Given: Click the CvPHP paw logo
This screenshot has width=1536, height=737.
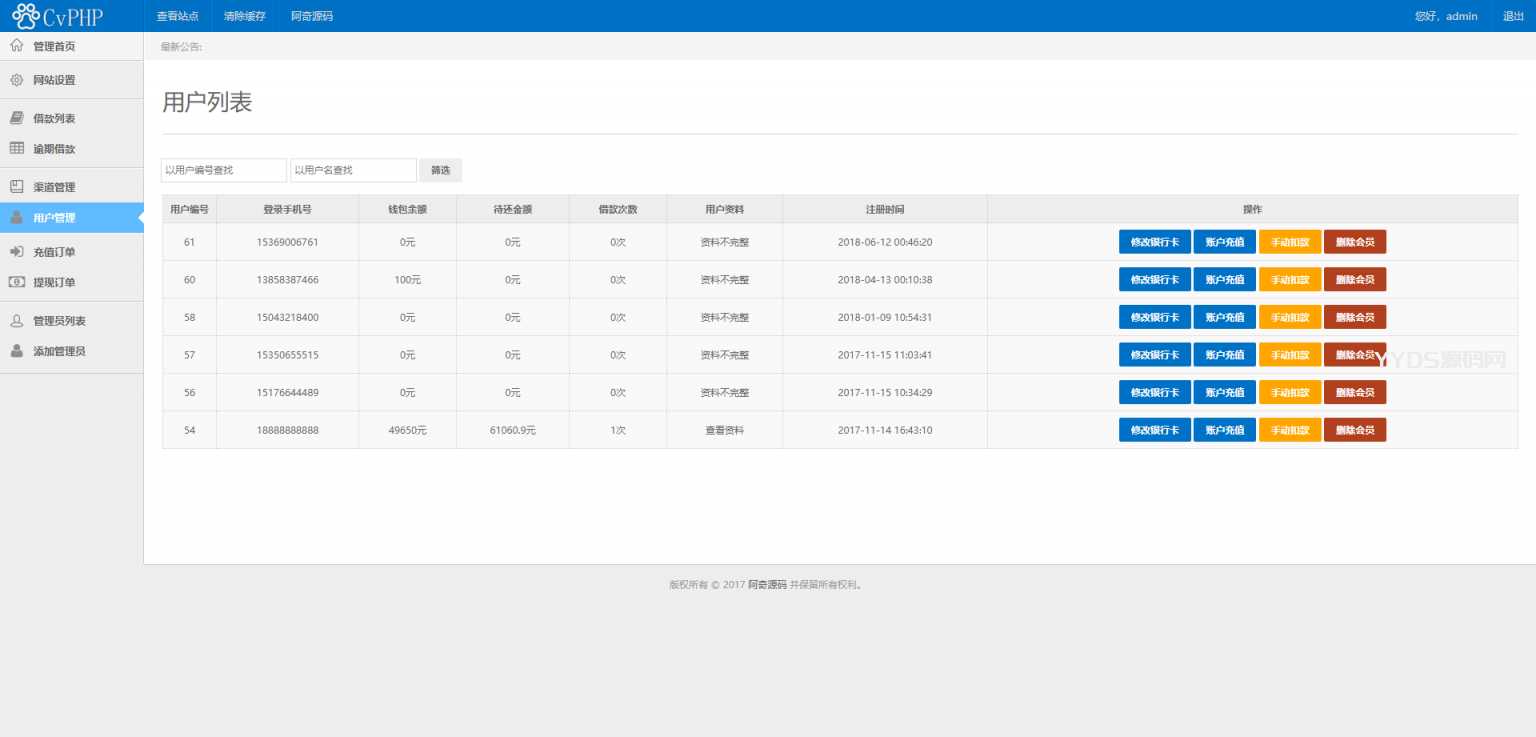Looking at the screenshot, I should coord(26,15).
